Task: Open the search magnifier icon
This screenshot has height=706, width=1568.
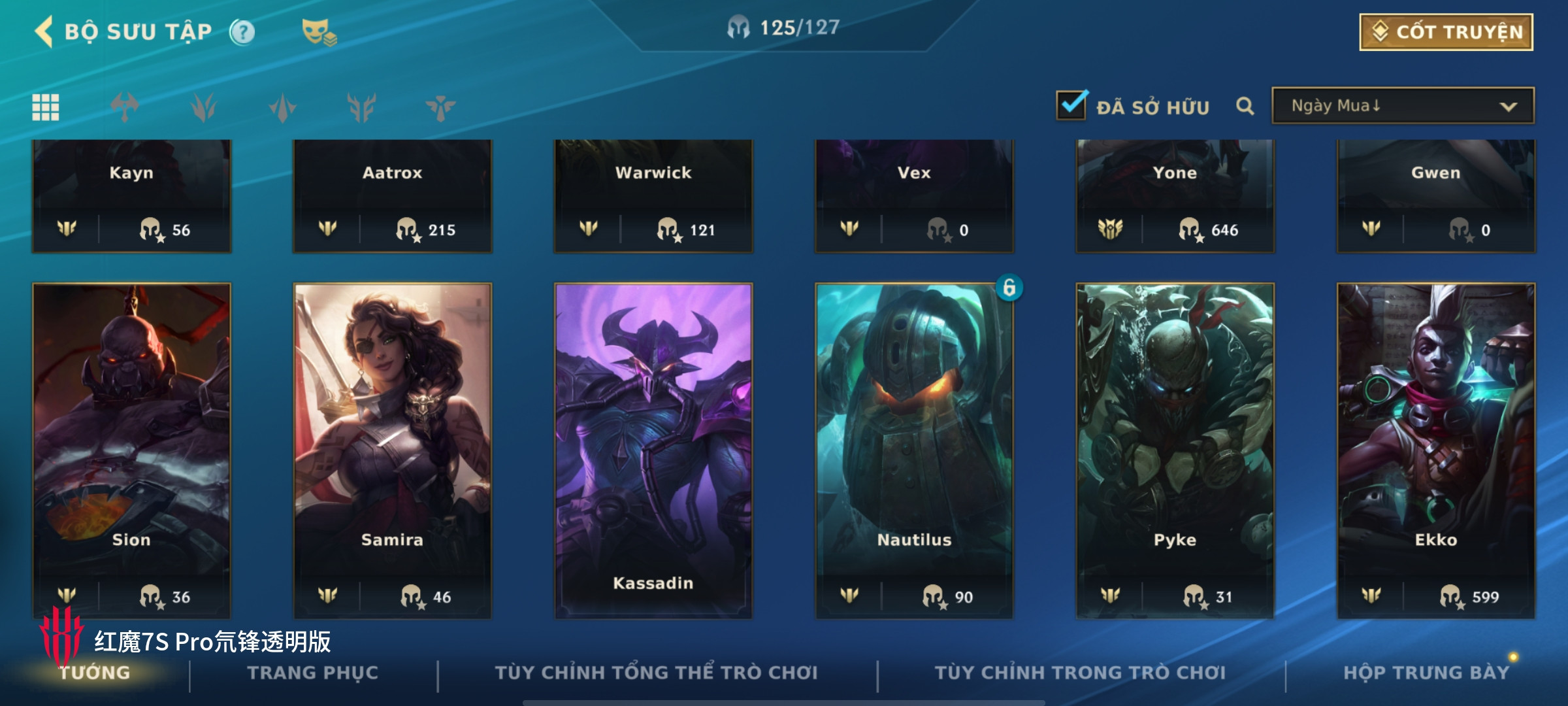Action: pos(1245,106)
